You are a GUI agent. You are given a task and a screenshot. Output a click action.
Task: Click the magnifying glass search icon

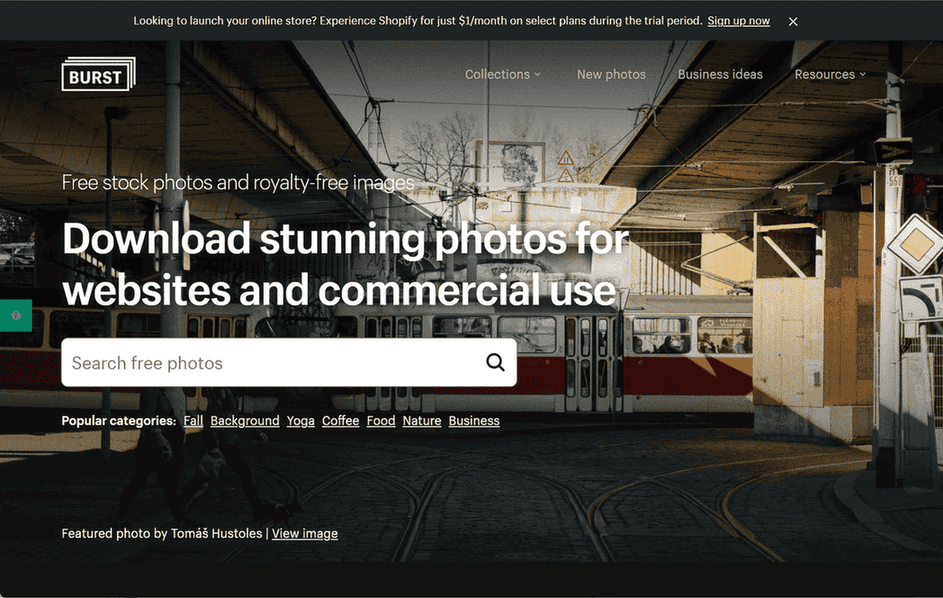coord(495,363)
